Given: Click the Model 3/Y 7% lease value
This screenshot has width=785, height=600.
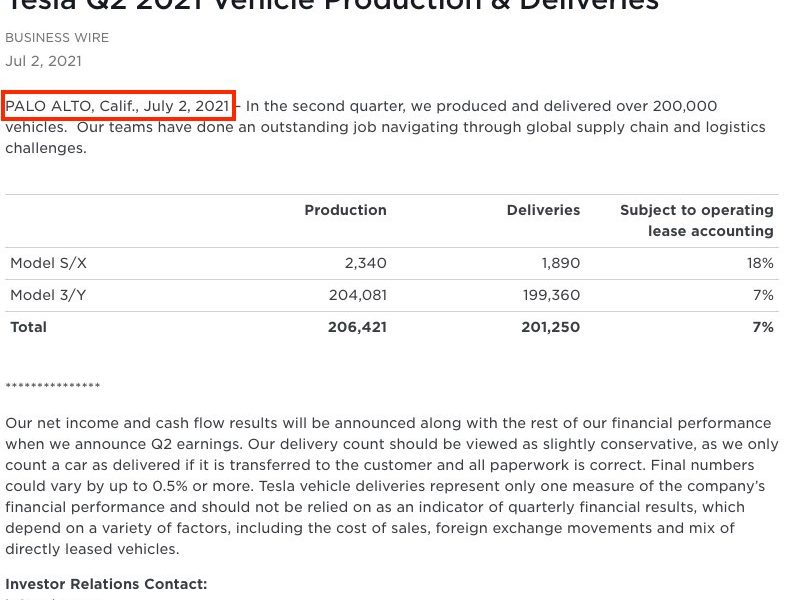Looking at the screenshot, I should tap(763, 295).
